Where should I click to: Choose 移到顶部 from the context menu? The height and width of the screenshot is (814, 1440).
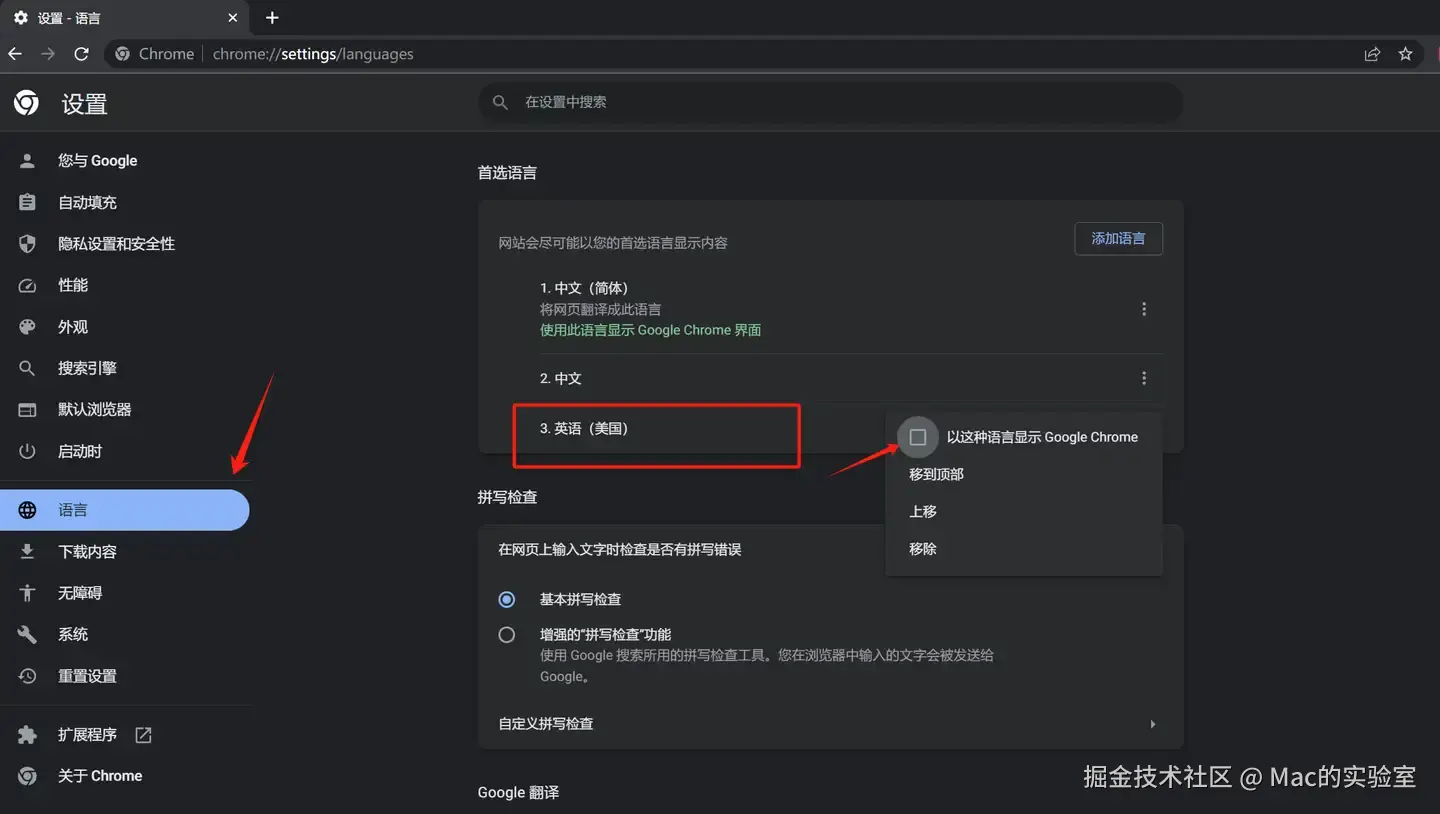pos(1024,474)
